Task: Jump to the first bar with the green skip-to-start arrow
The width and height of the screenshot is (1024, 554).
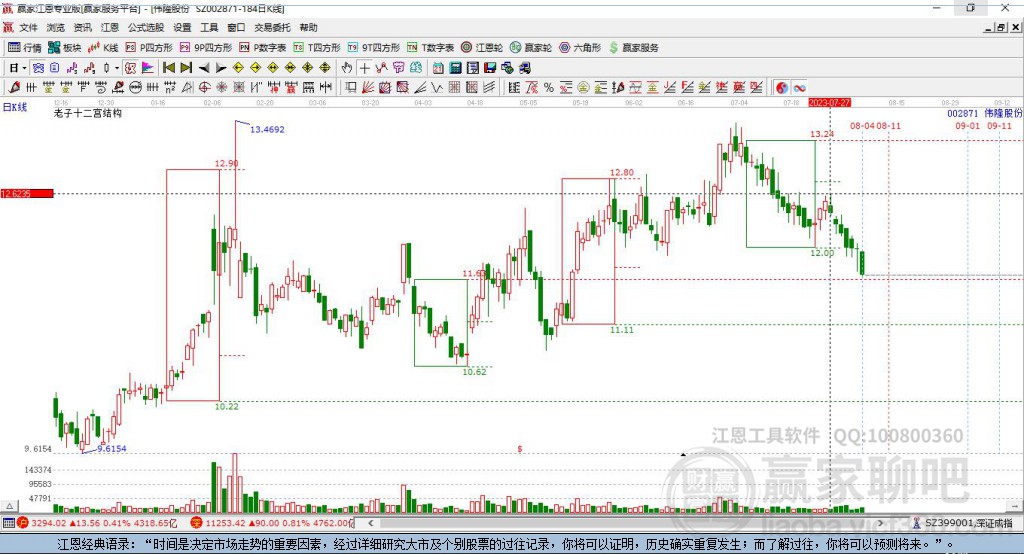Action: coord(168,68)
